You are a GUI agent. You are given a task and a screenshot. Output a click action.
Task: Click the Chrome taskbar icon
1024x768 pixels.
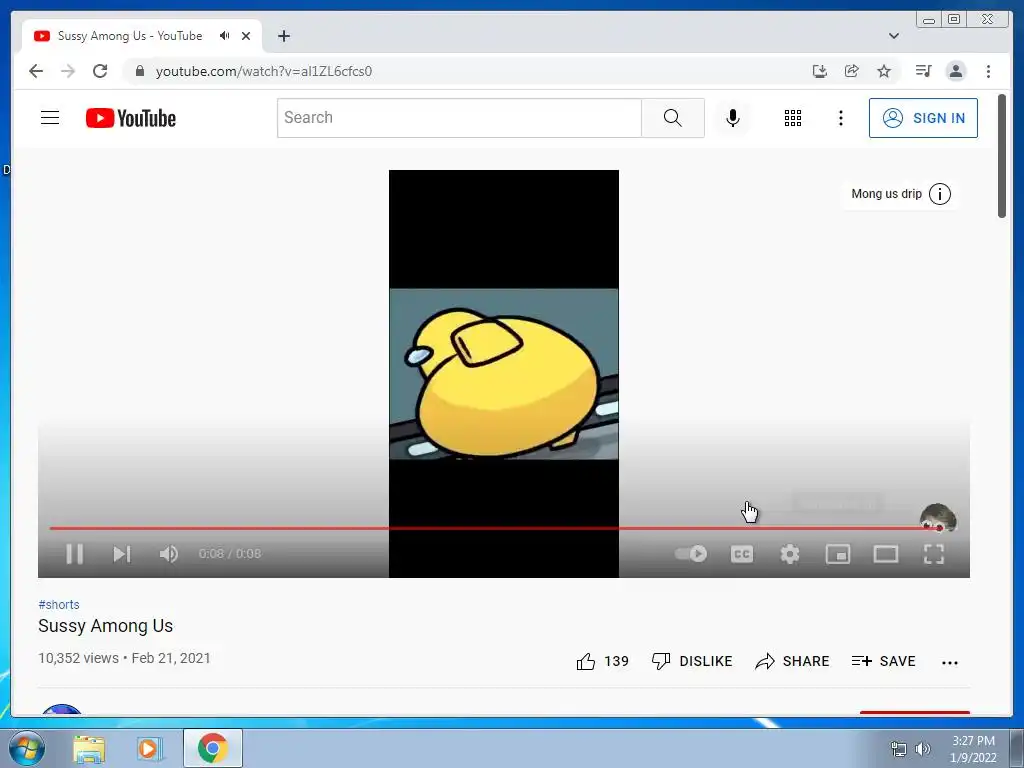(213, 748)
